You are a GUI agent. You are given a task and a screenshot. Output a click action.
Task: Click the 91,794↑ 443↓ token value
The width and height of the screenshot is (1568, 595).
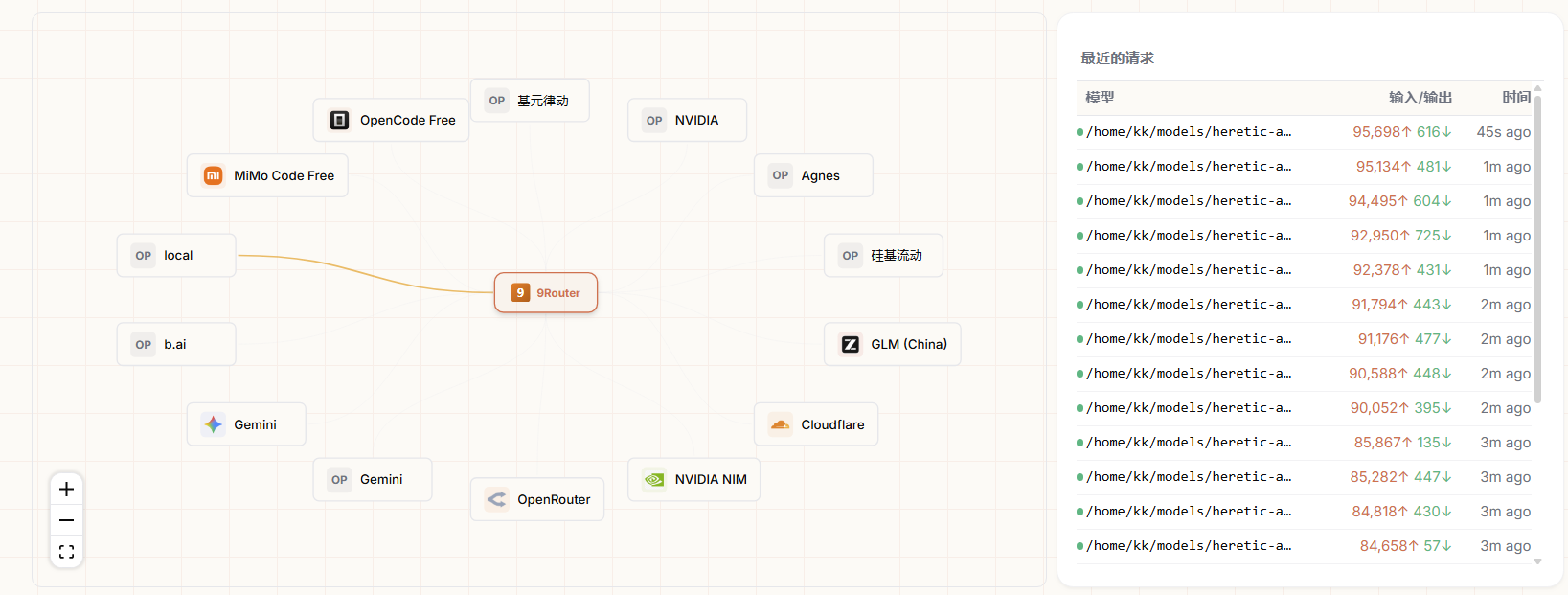[x=1401, y=305]
